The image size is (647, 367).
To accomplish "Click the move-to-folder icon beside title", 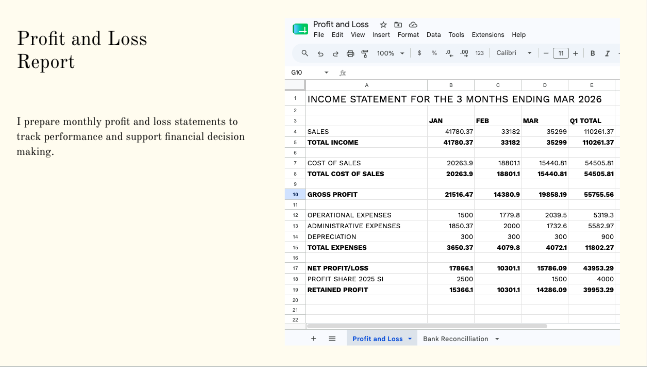I will click(x=398, y=25).
